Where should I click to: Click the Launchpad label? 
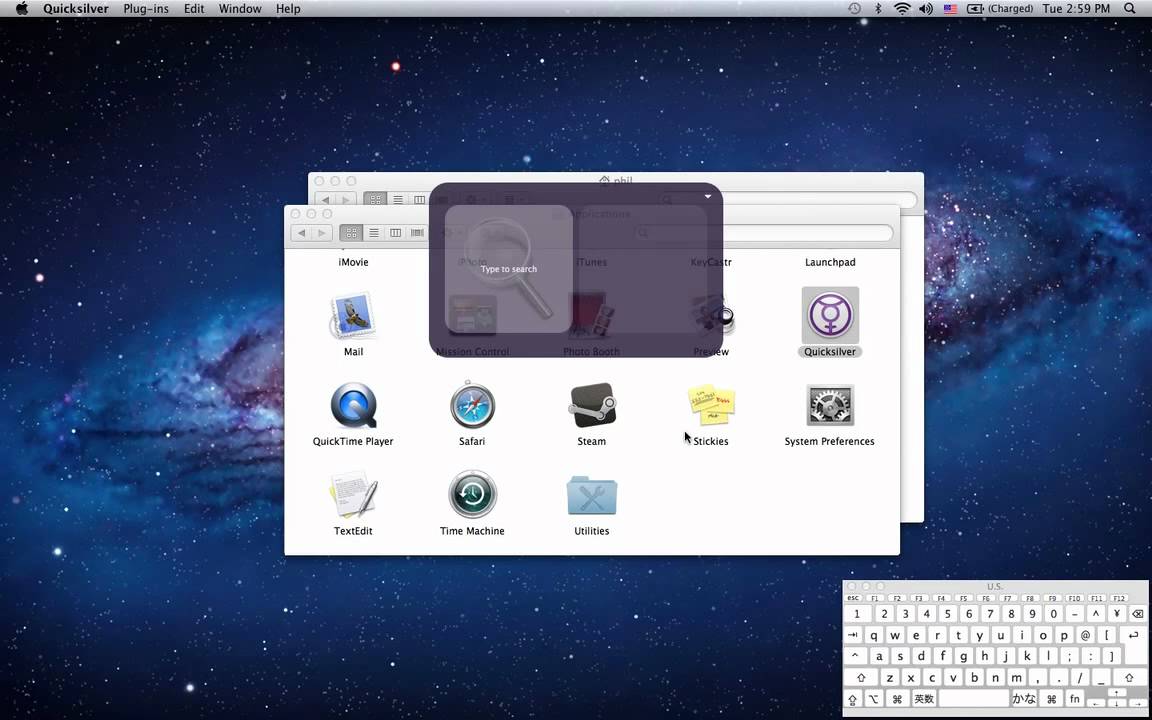point(830,262)
